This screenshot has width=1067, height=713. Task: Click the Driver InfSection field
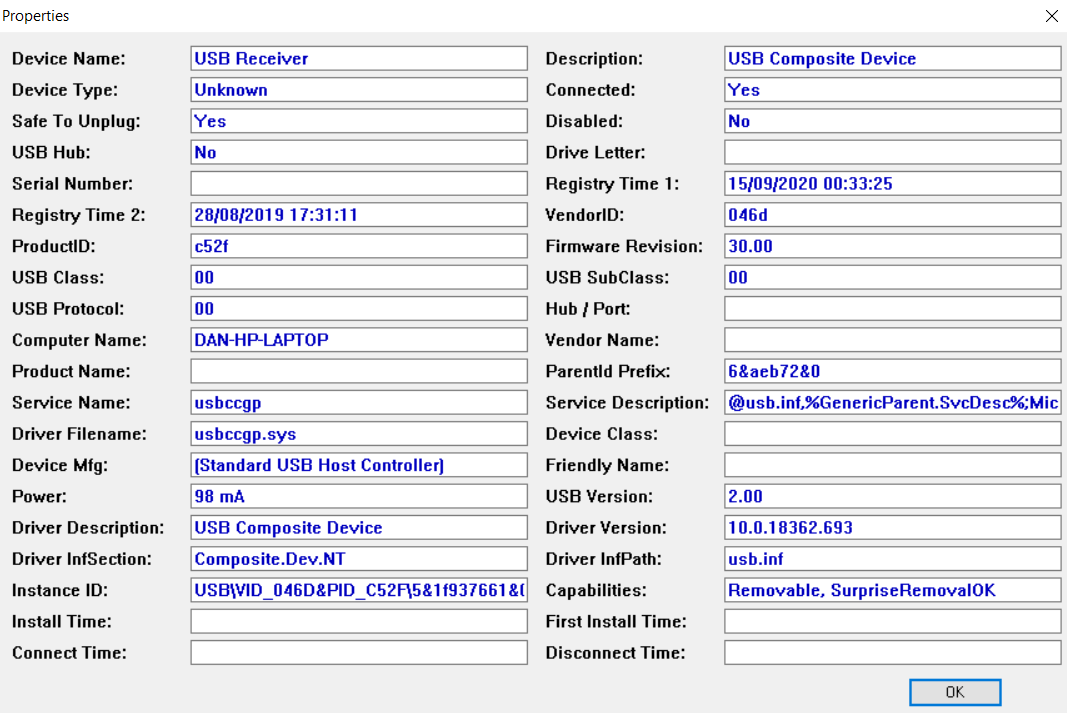359,559
